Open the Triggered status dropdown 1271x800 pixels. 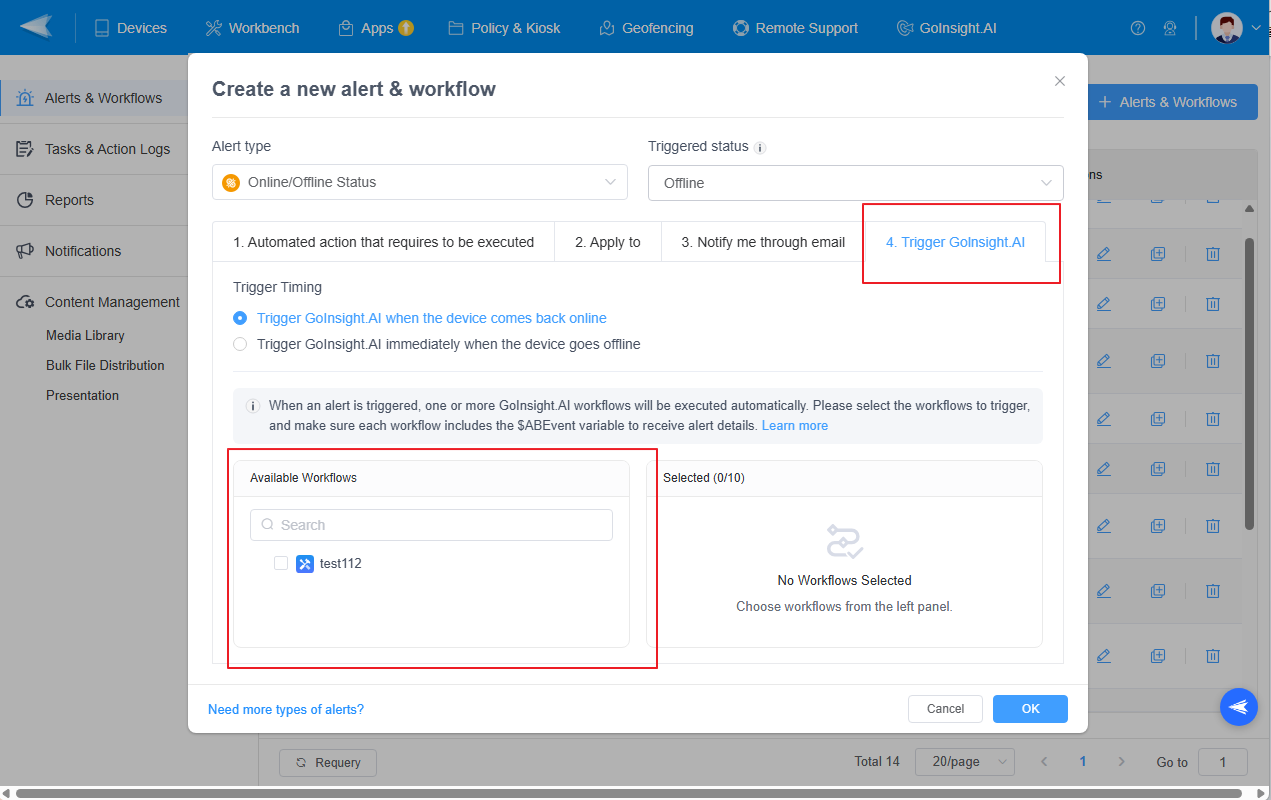click(856, 183)
